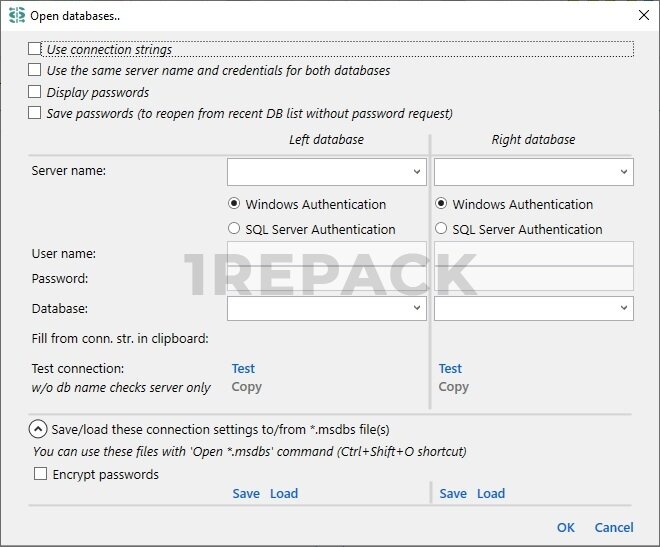Click the app icon in title bar
The width and height of the screenshot is (660, 547).
coord(17,15)
